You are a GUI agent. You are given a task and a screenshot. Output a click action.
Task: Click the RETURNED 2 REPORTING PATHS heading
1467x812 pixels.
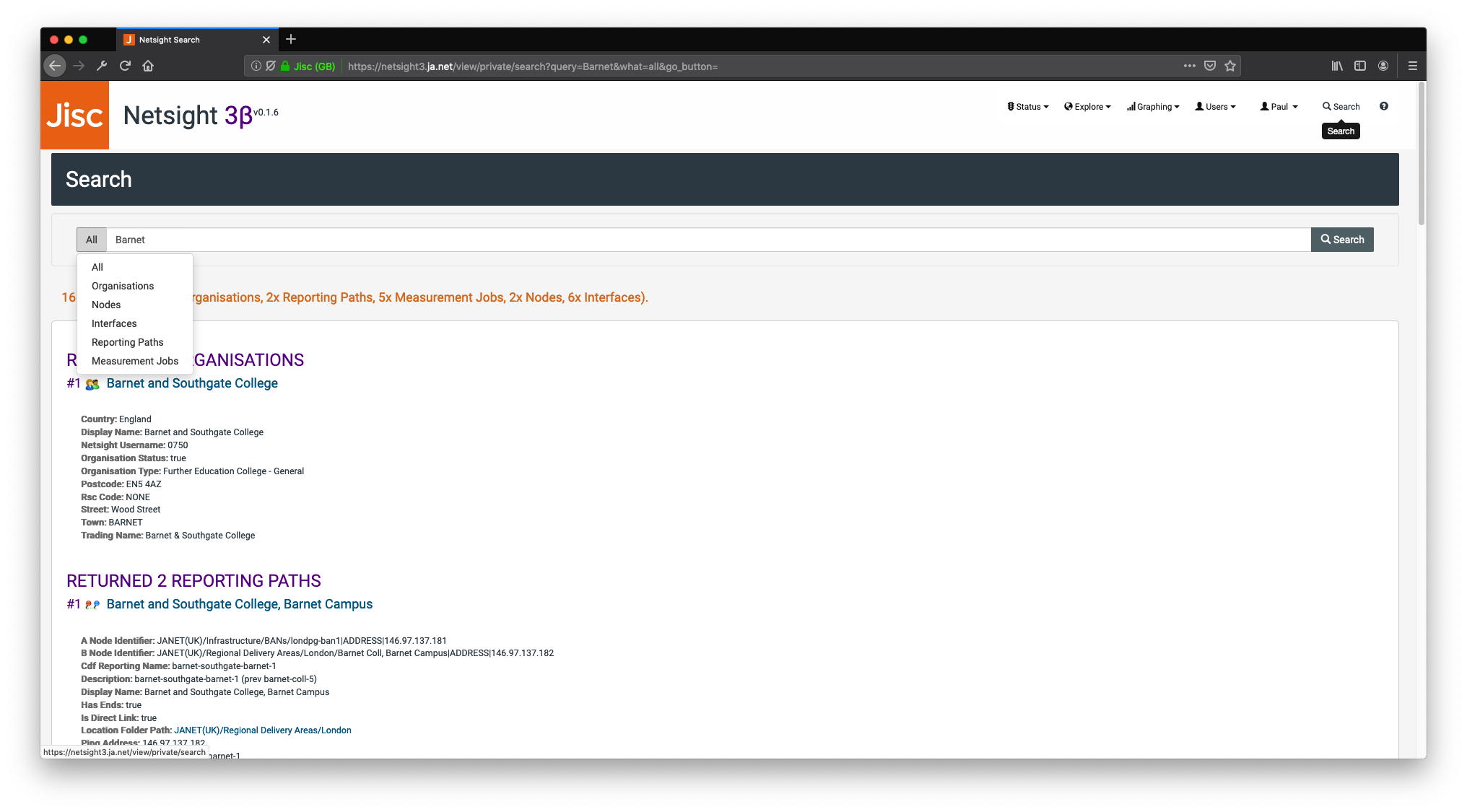pos(193,581)
